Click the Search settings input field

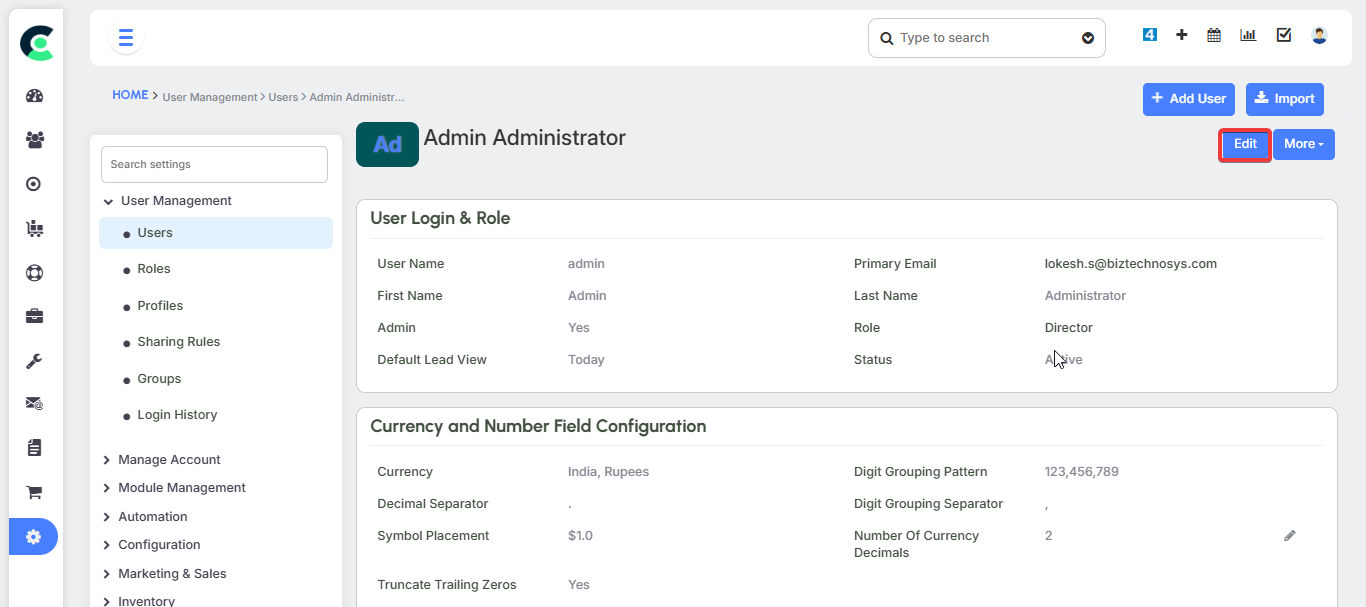214,165
